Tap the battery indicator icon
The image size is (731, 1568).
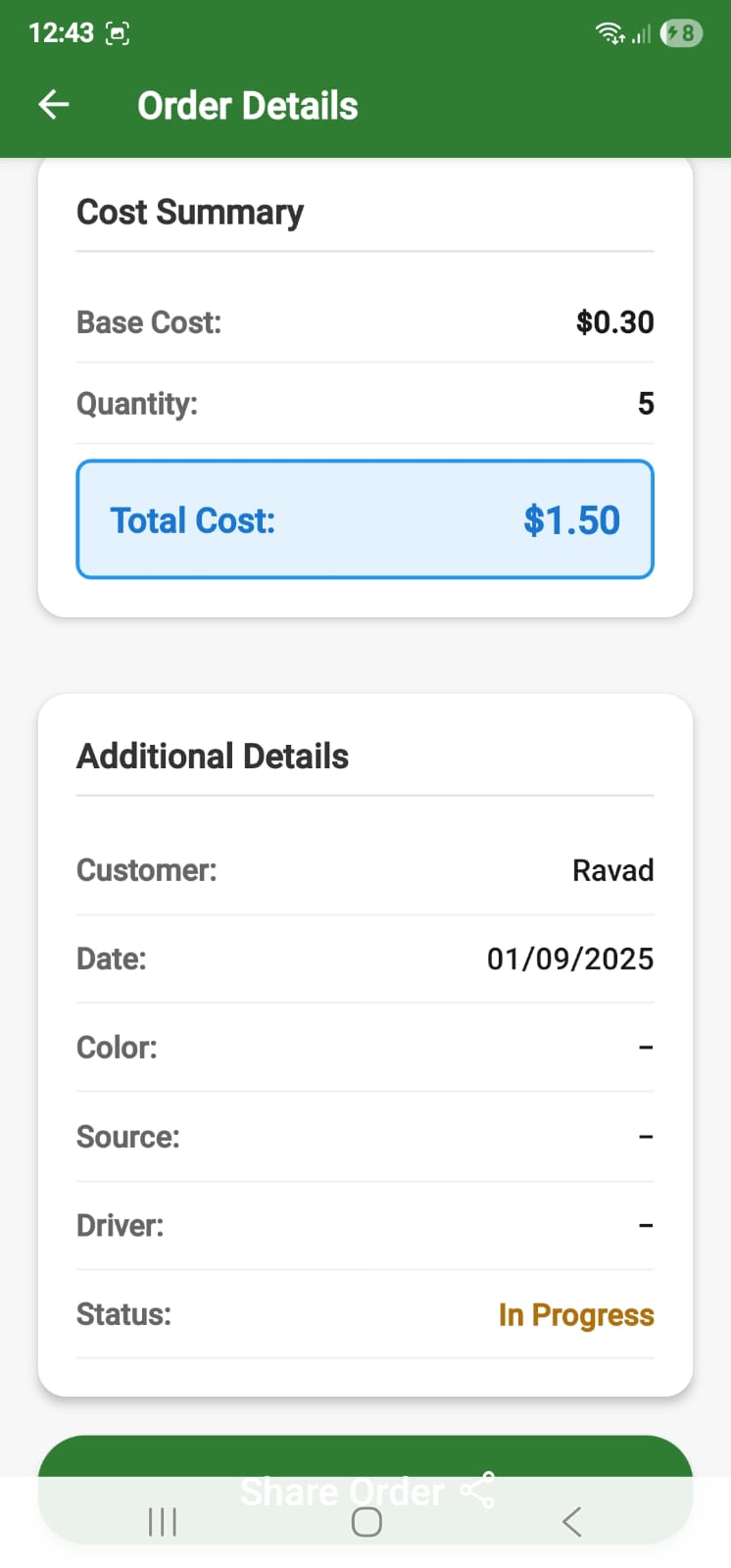[x=682, y=33]
